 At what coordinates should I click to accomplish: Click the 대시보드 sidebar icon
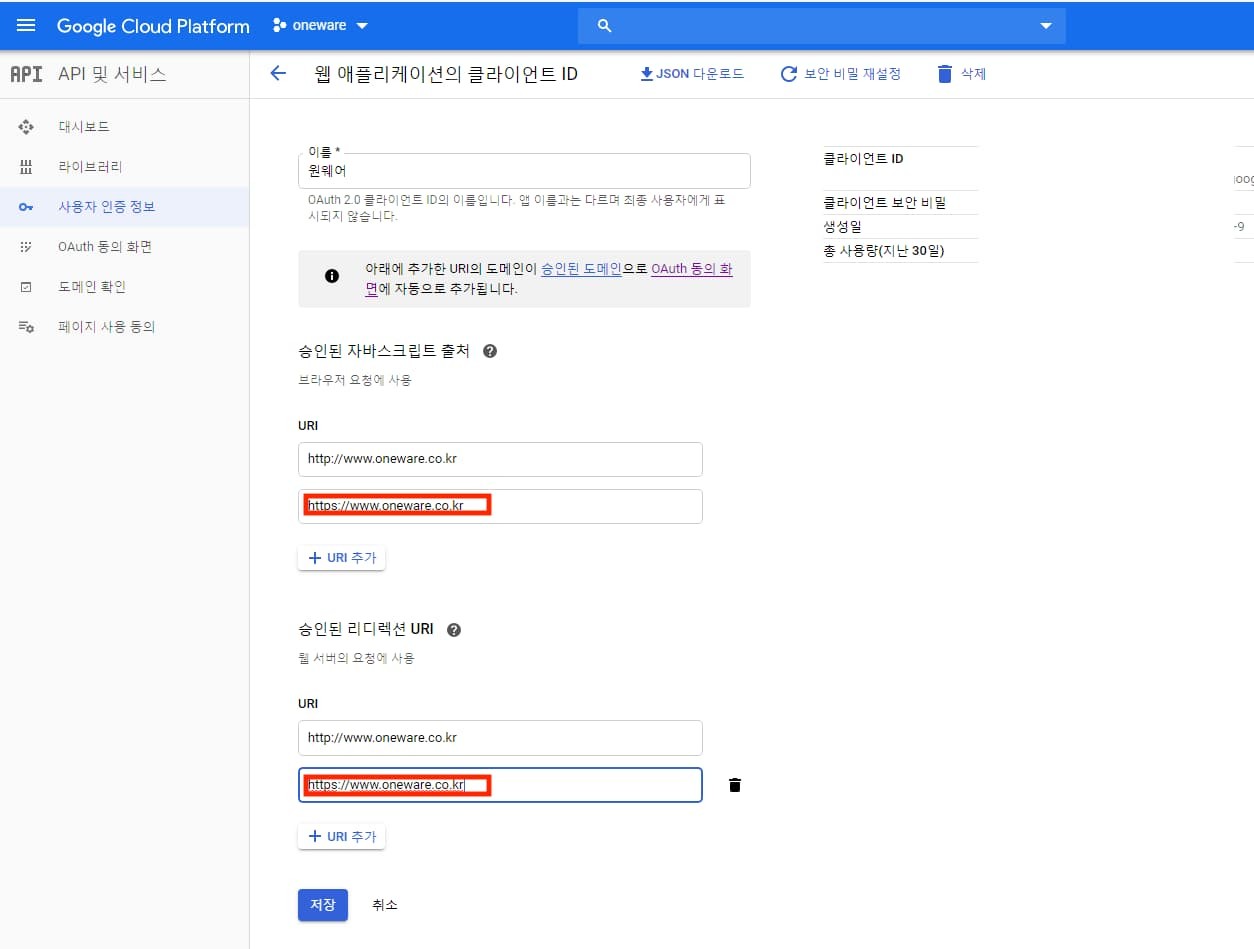point(26,127)
